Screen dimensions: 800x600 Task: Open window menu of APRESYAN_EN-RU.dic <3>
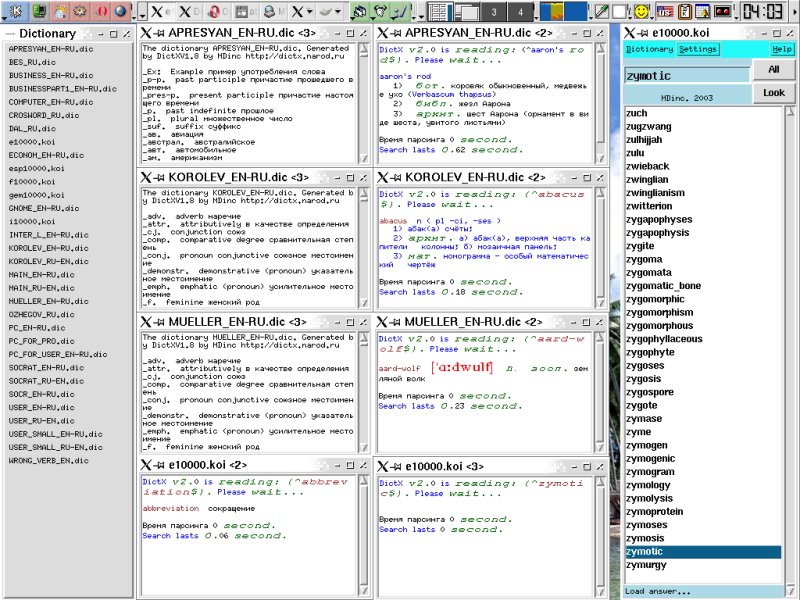pyautogui.click(x=145, y=33)
